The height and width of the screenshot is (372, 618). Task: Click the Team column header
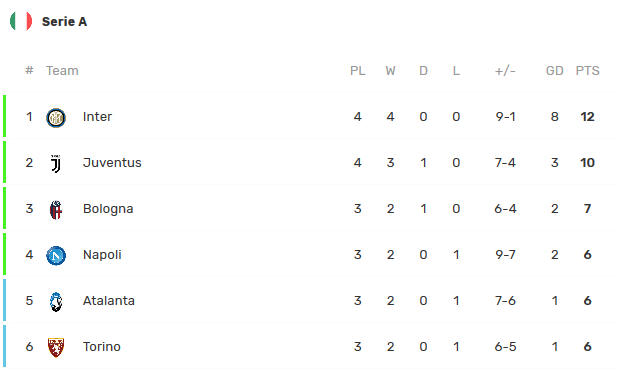pos(62,71)
